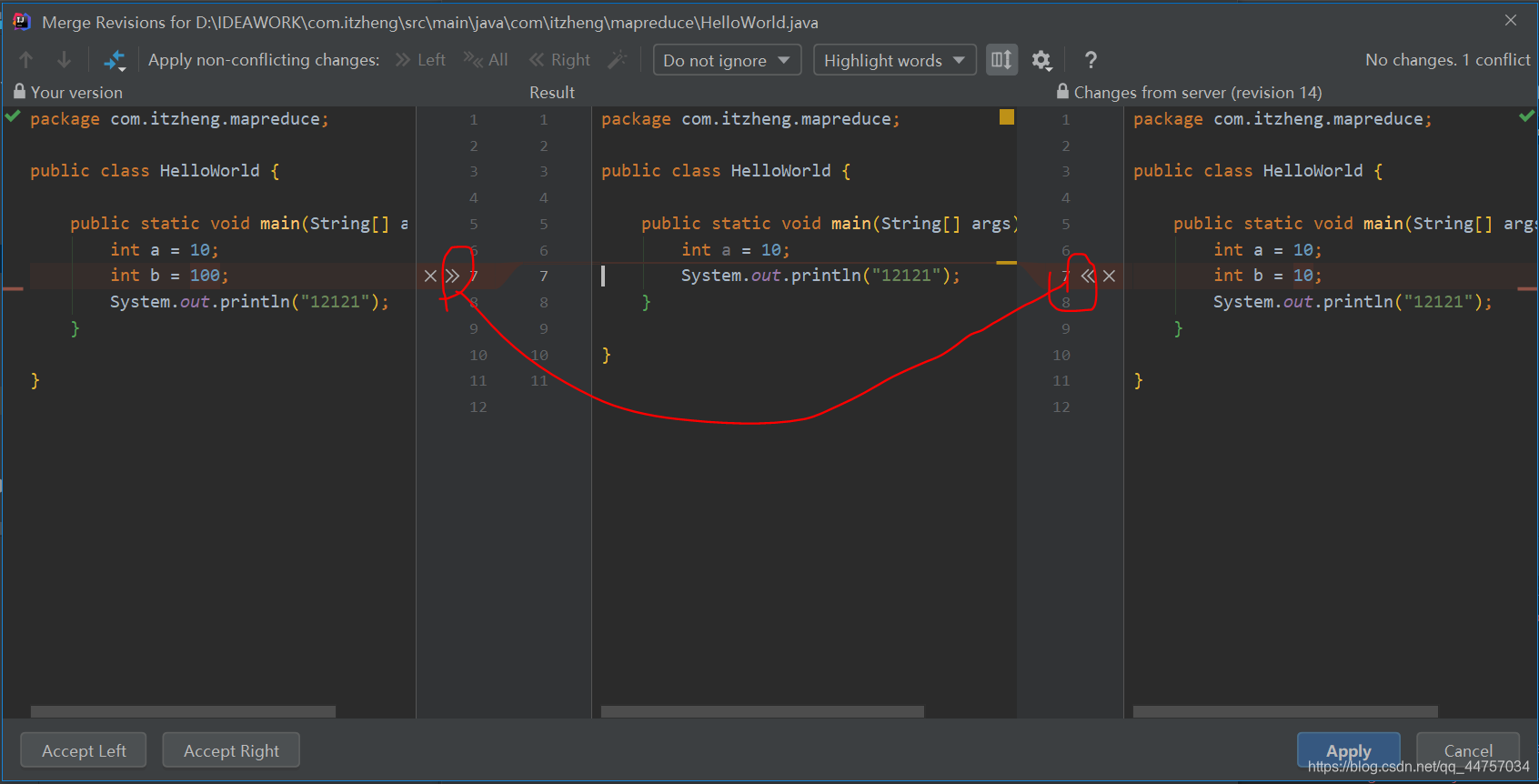Image resolution: width=1539 pixels, height=784 pixels.
Task: Open the help question mark
Action: pyautogui.click(x=1091, y=60)
